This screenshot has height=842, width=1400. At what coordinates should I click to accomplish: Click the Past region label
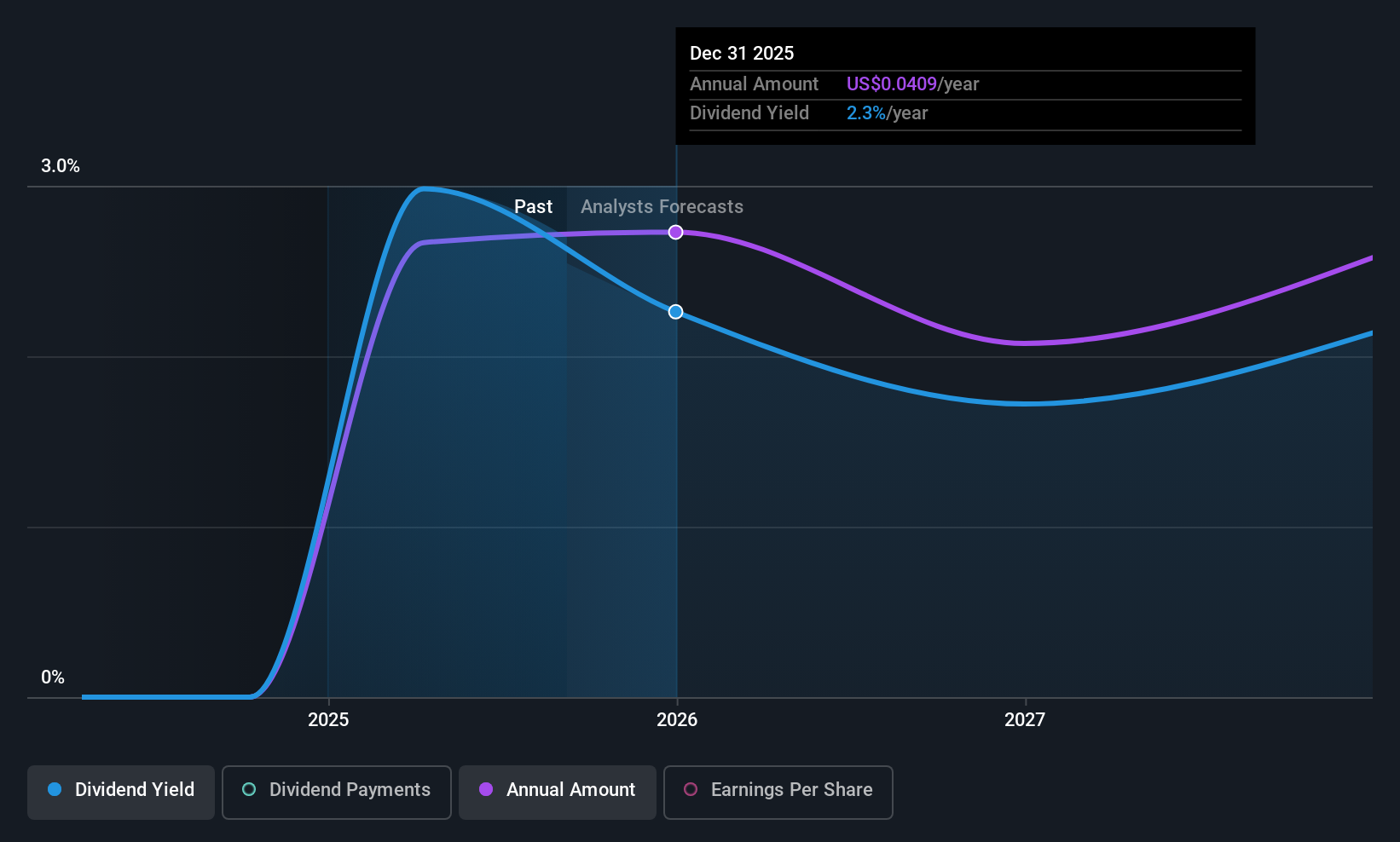[533, 207]
